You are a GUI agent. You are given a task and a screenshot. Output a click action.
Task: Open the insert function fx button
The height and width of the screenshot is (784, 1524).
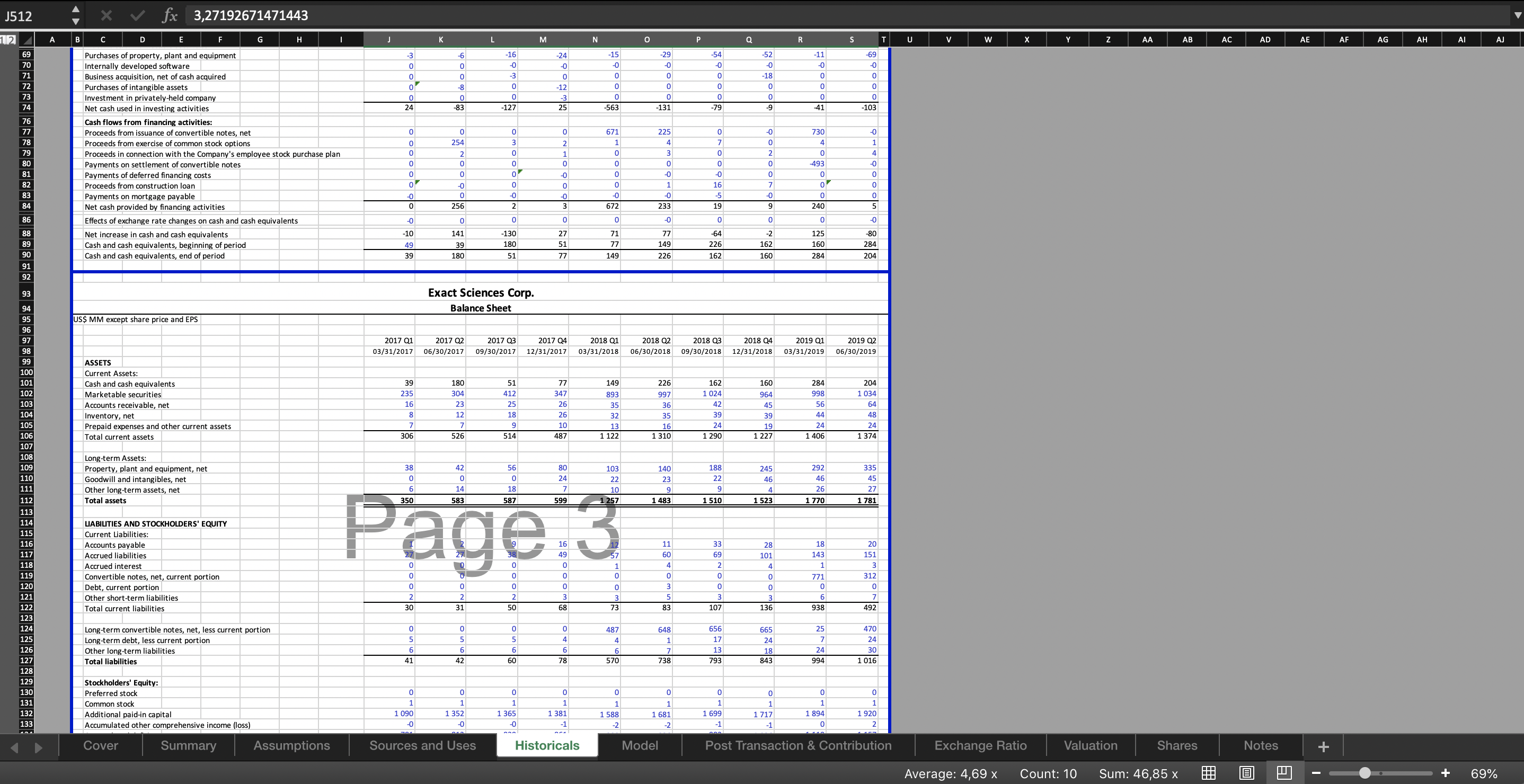click(170, 15)
